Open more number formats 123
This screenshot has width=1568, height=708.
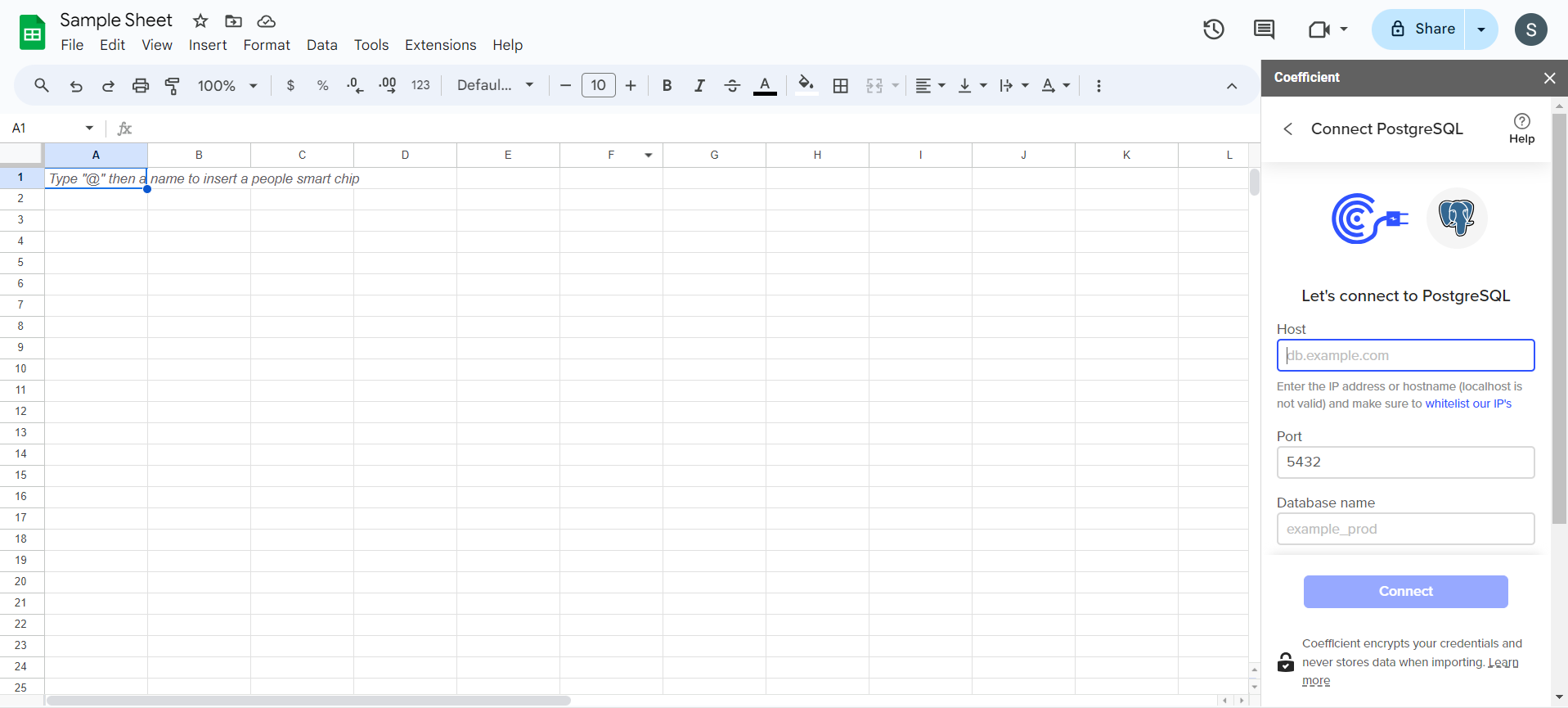tap(420, 86)
